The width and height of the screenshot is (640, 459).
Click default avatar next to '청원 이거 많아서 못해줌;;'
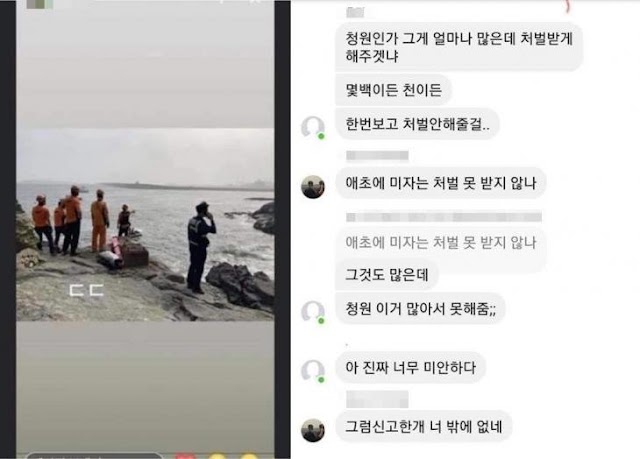coord(313,312)
